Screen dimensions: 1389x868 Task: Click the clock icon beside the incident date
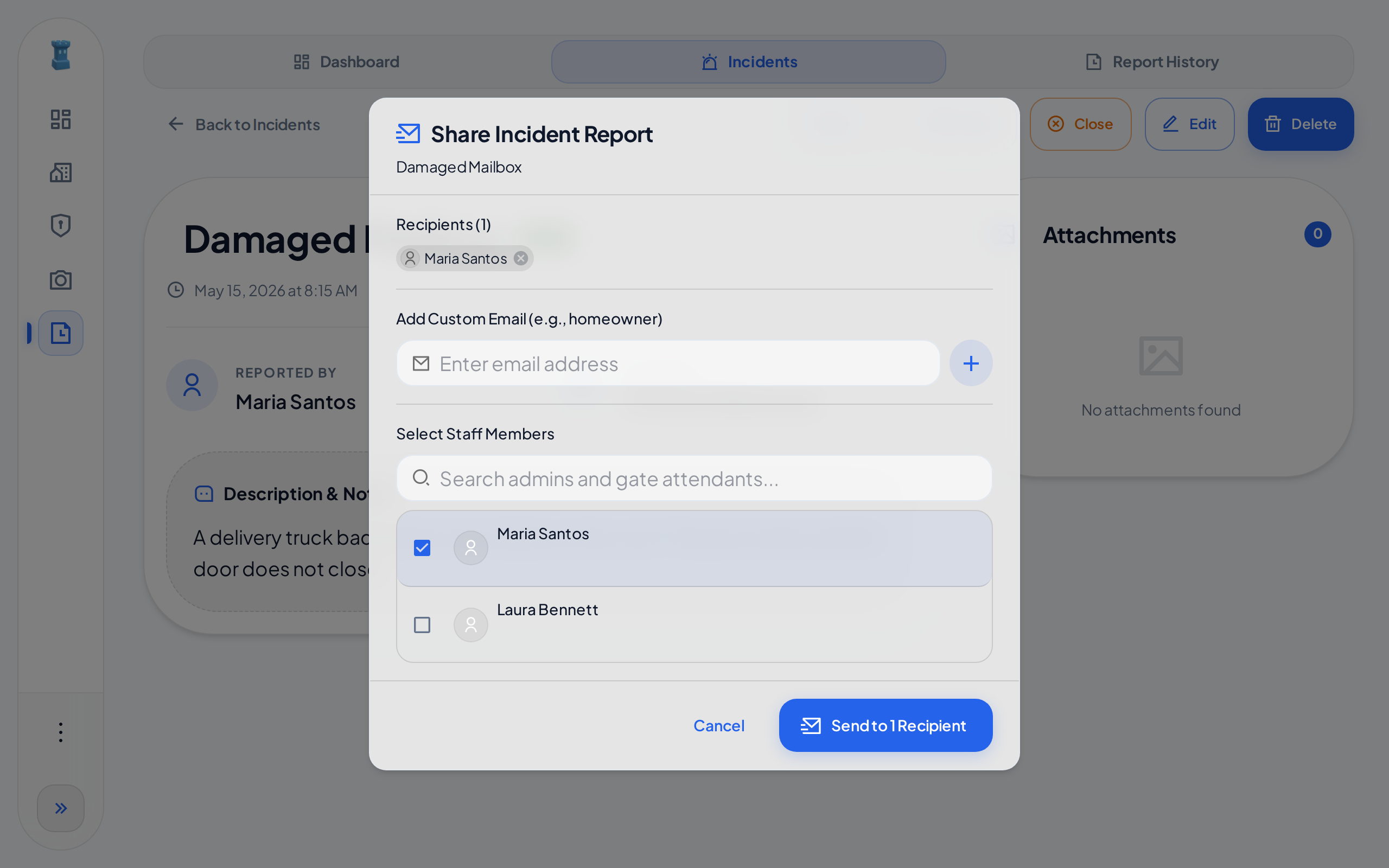pos(176,290)
